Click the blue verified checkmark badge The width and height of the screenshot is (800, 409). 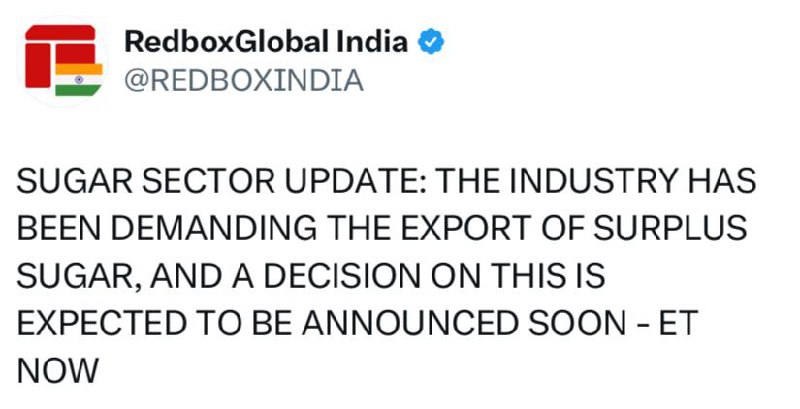(x=431, y=42)
